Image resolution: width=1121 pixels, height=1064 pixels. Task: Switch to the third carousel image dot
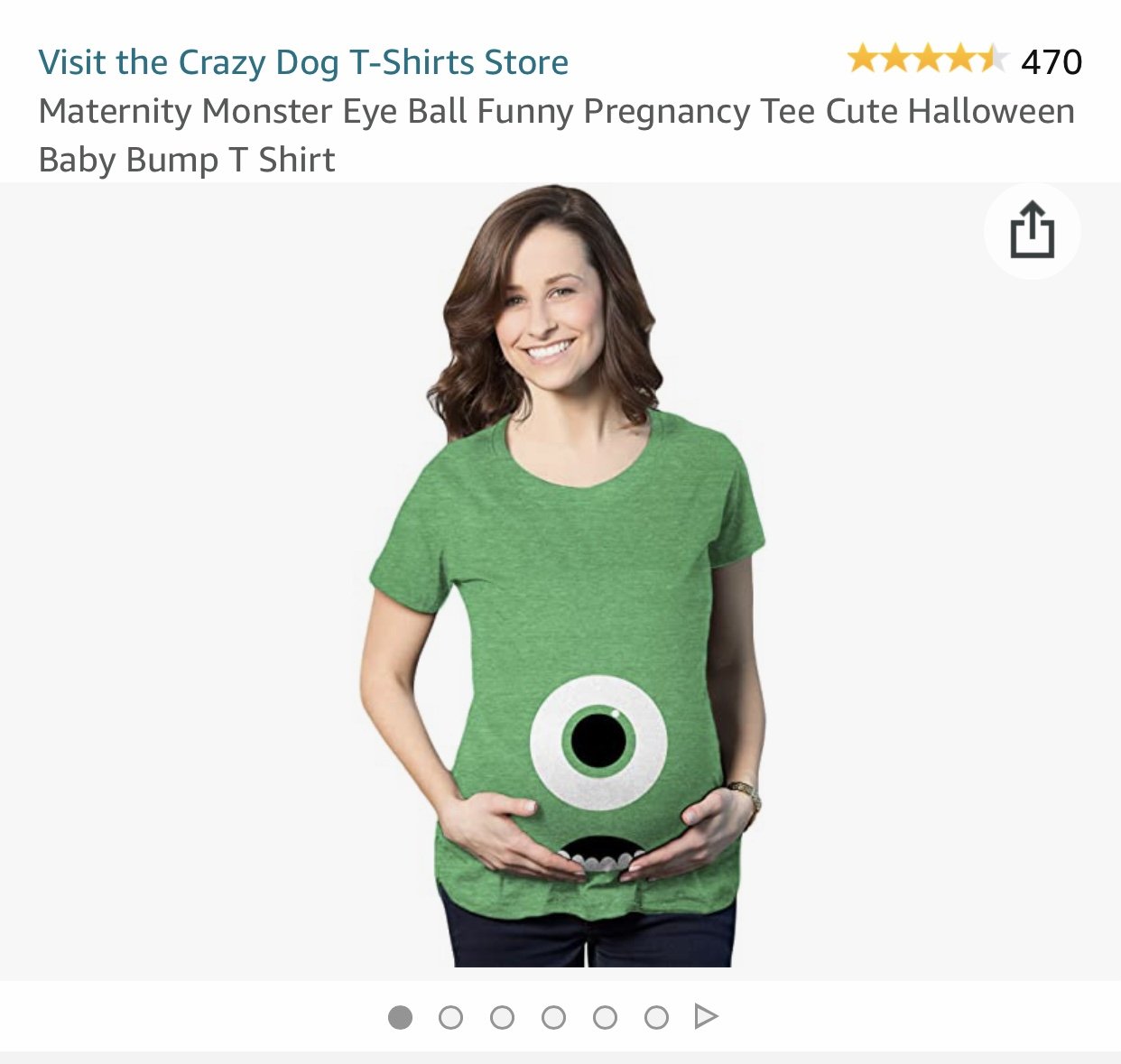(502, 1017)
